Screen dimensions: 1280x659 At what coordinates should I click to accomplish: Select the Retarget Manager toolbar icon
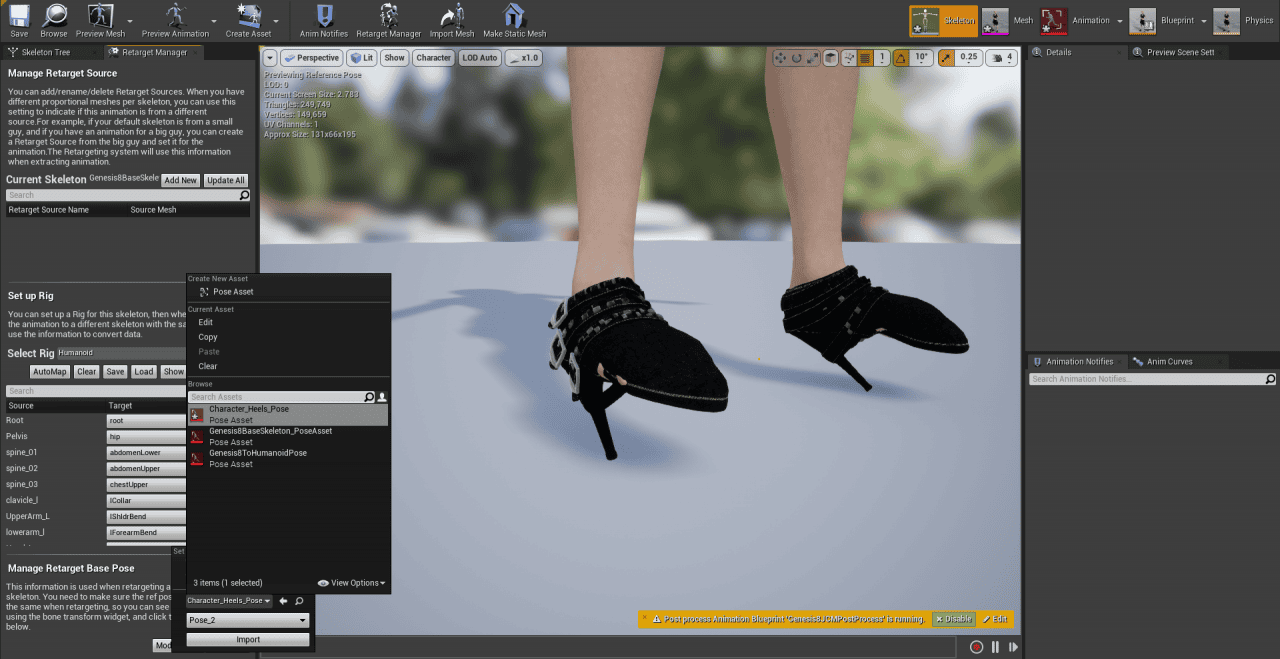(x=390, y=18)
